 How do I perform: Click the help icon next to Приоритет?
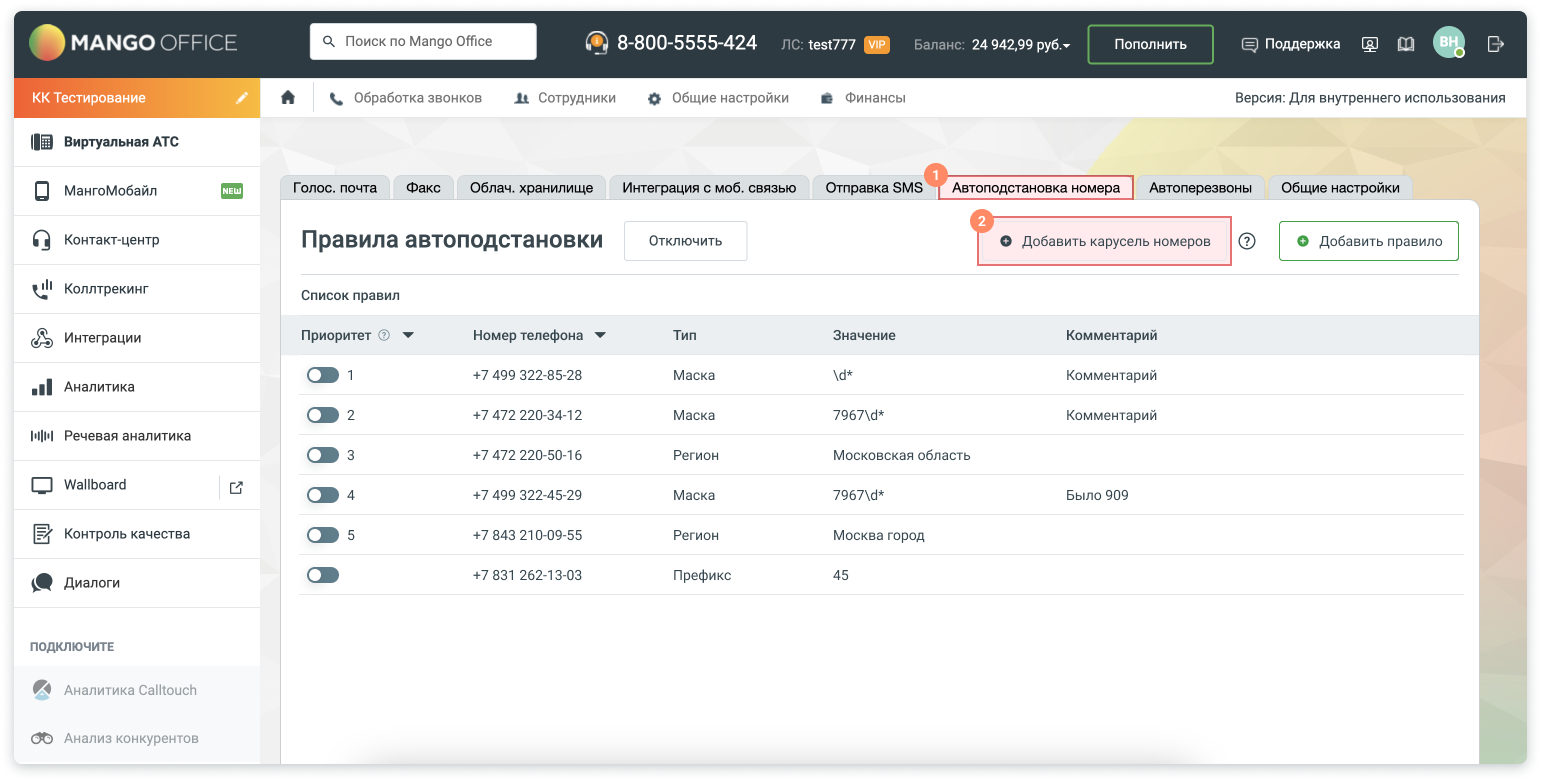click(x=384, y=335)
